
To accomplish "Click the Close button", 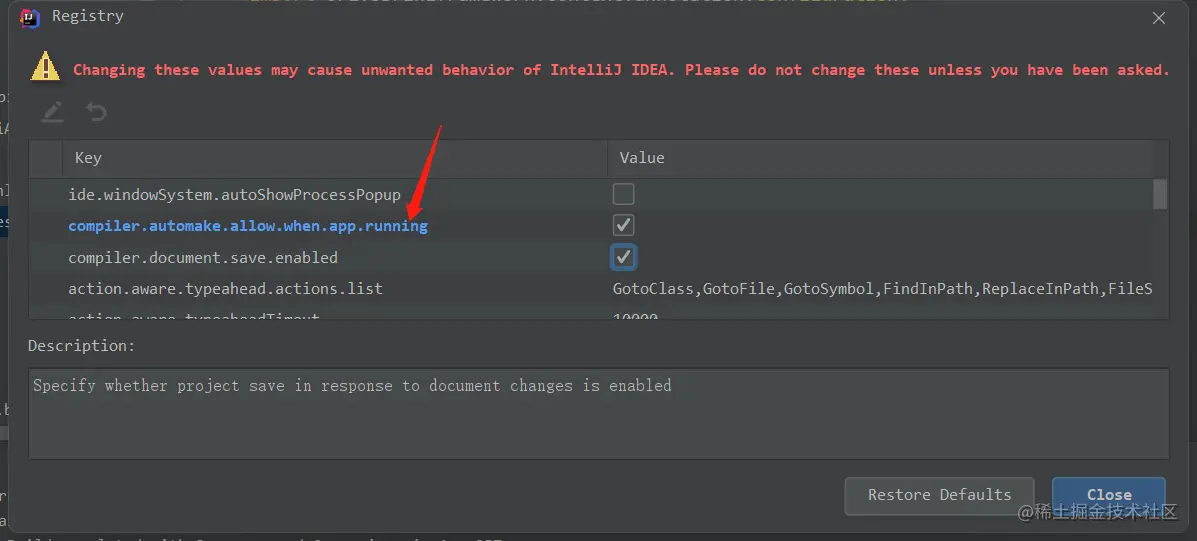I will [1108, 495].
